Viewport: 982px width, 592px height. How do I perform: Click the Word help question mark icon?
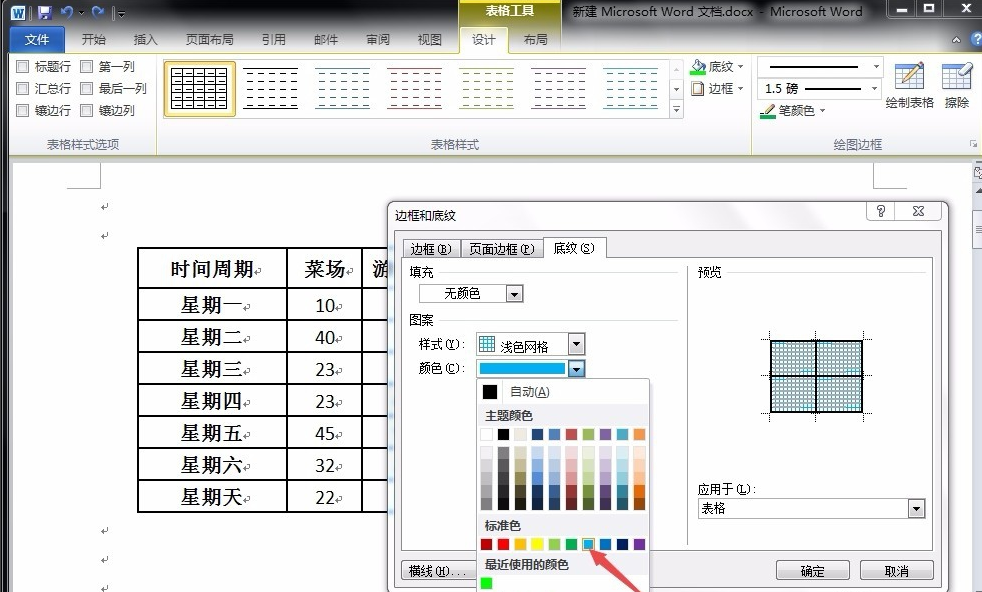click(976, 39)
